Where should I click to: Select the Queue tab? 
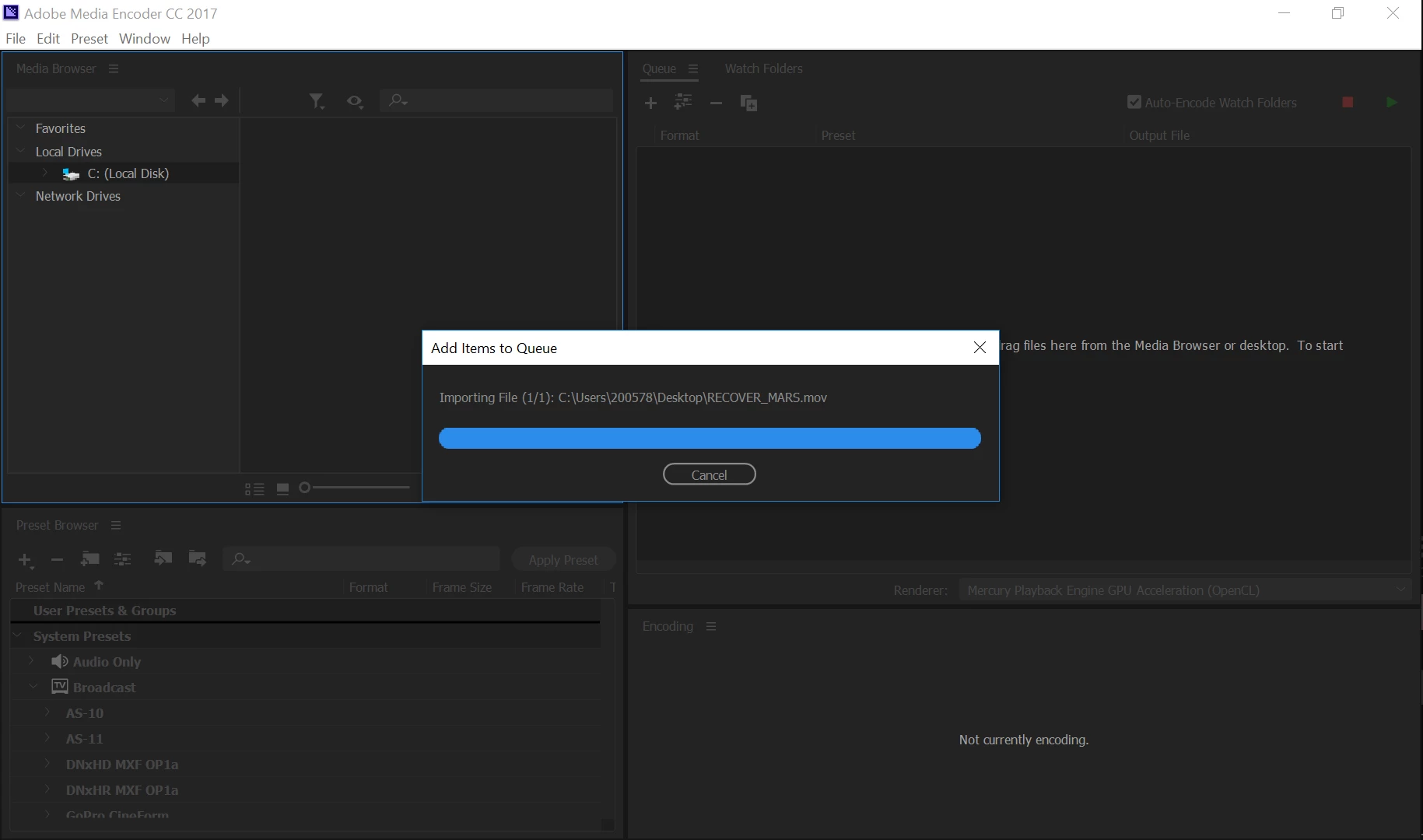click(x=659, y=68)
